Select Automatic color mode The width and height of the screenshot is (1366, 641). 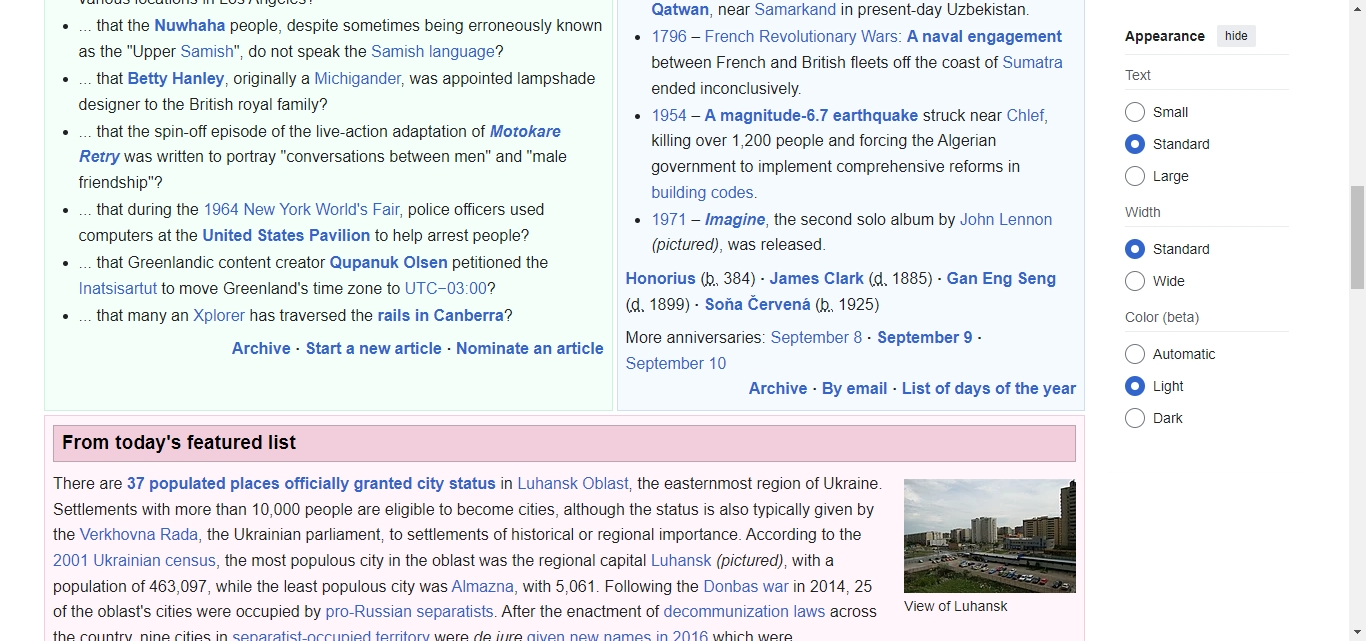[1135, 354]
